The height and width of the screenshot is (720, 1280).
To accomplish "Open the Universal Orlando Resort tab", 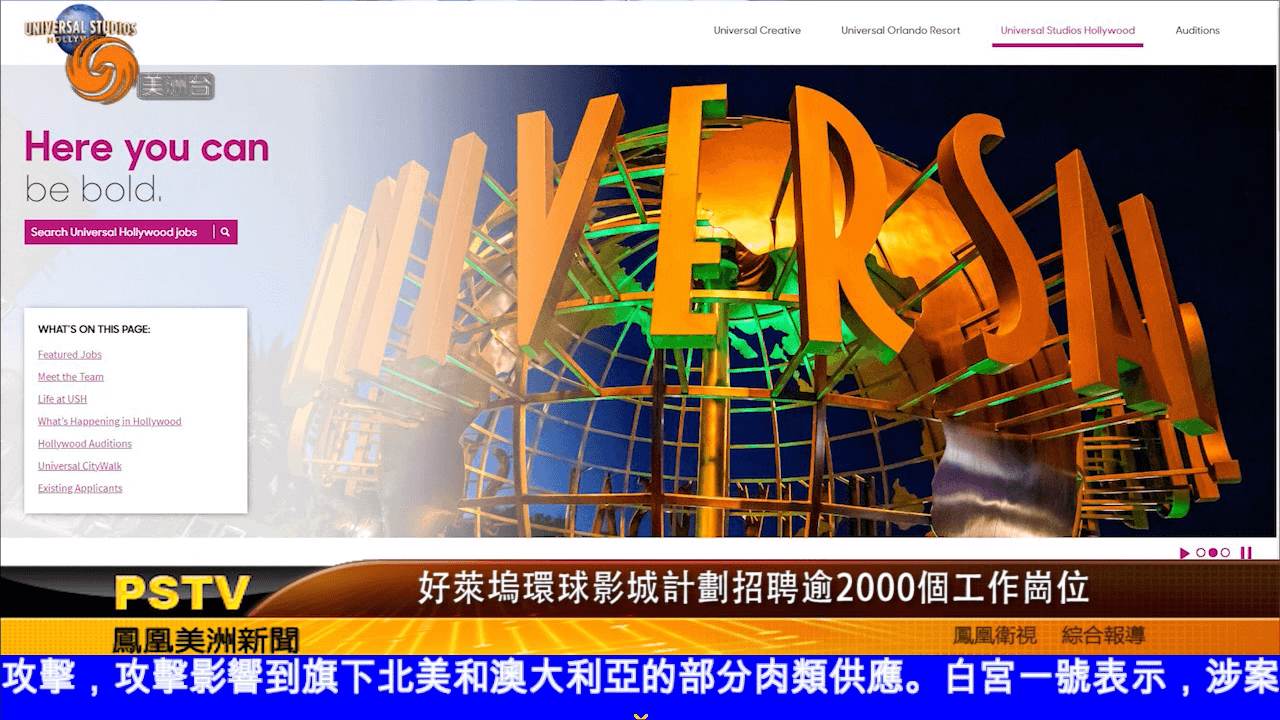I will 900,30.
